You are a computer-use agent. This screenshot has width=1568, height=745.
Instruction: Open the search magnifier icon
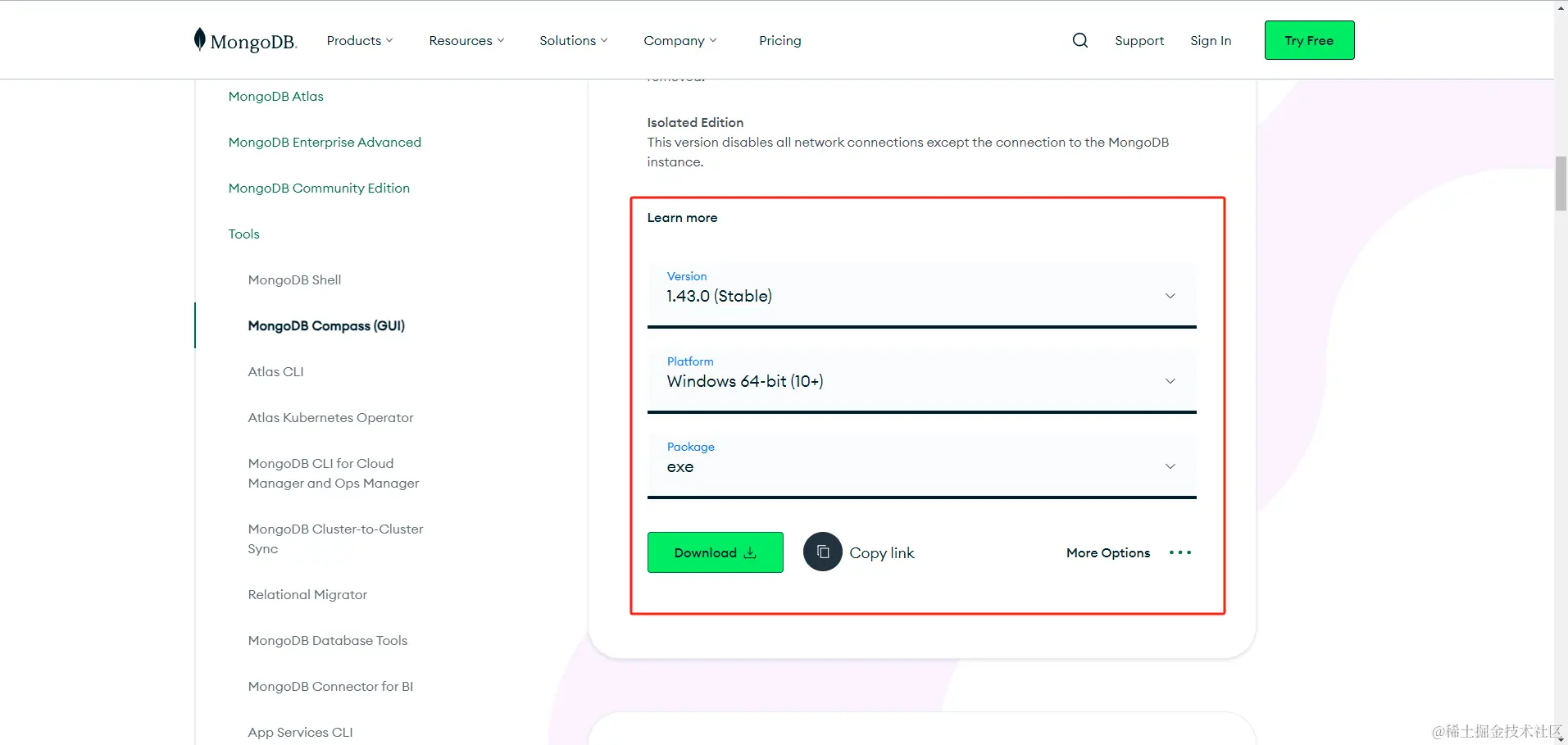1080,40
